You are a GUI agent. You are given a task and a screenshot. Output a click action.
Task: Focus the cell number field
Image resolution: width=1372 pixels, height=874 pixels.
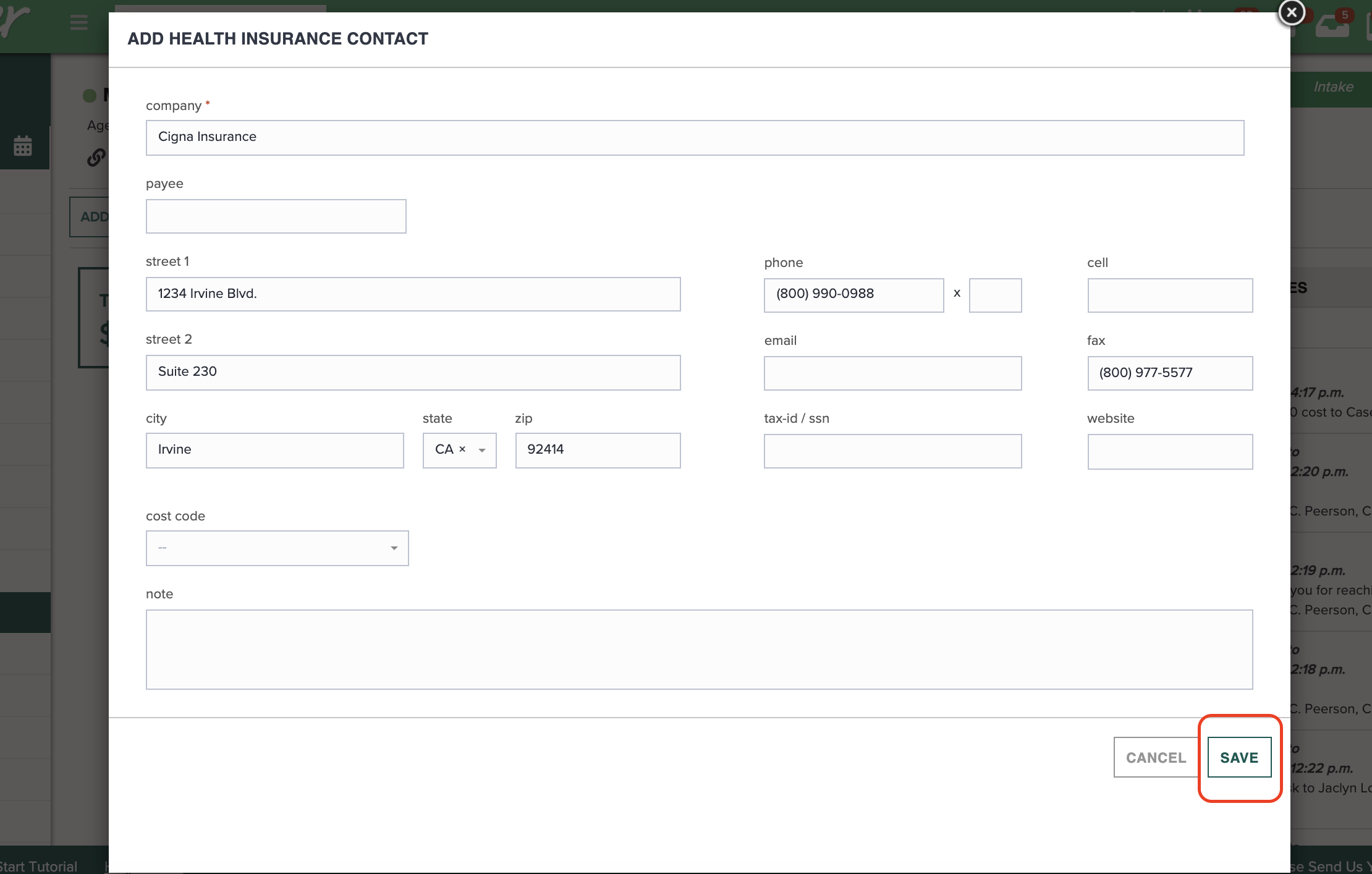tap(1170, 295)
